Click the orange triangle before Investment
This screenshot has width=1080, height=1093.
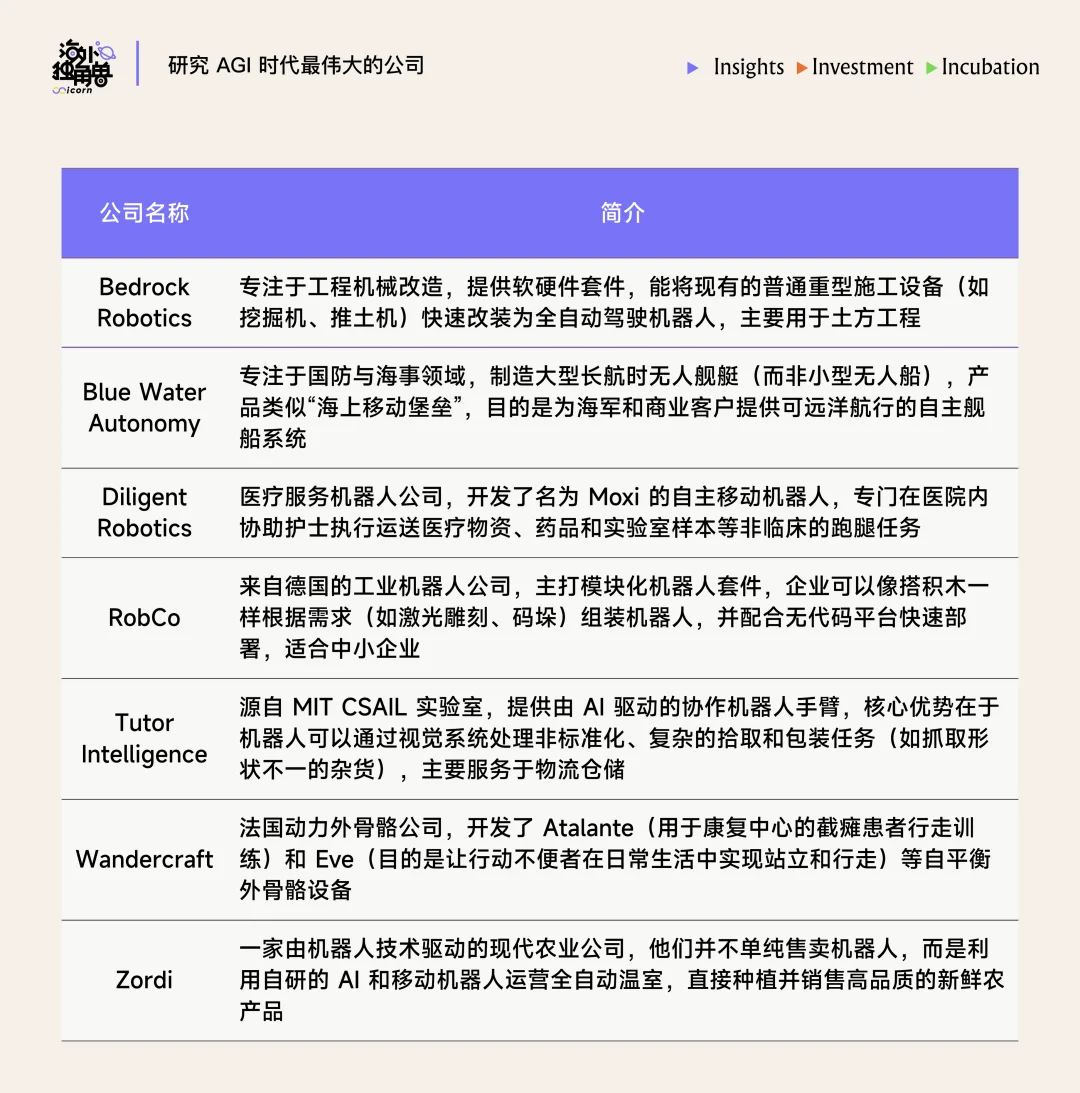803,68
